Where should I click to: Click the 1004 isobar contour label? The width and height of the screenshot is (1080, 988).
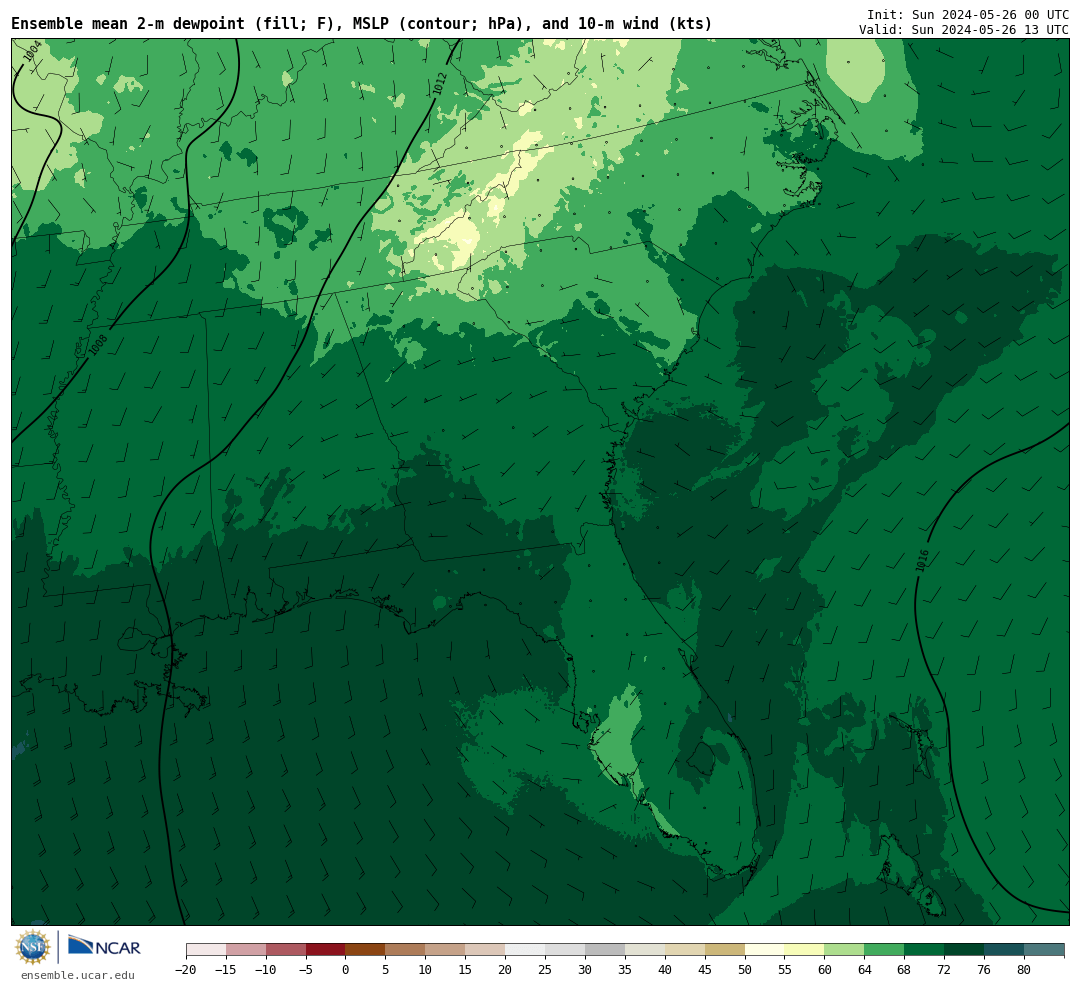(32, 51)
